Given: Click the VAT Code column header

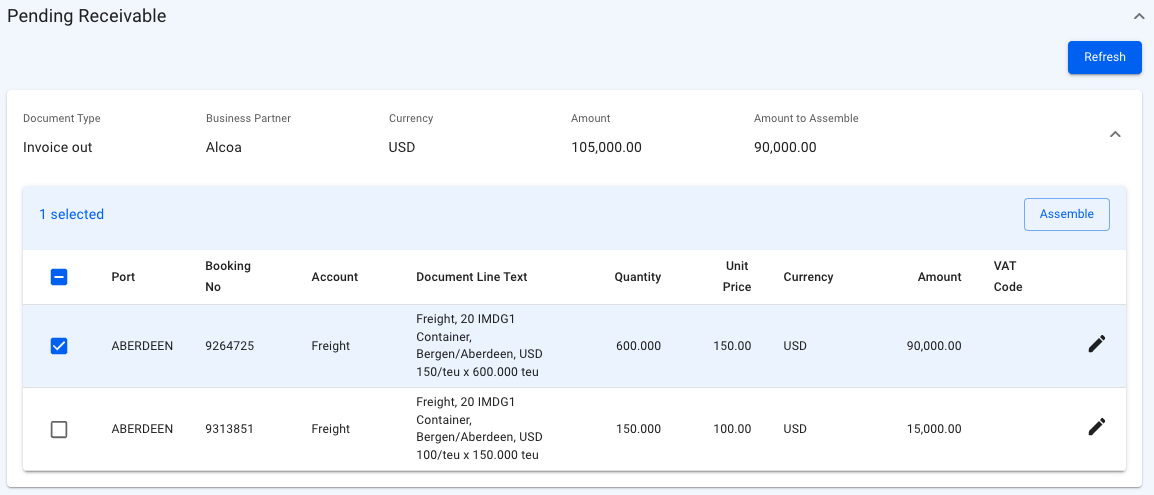Looking at the screenshot, I should click(x=1007, y=277).
